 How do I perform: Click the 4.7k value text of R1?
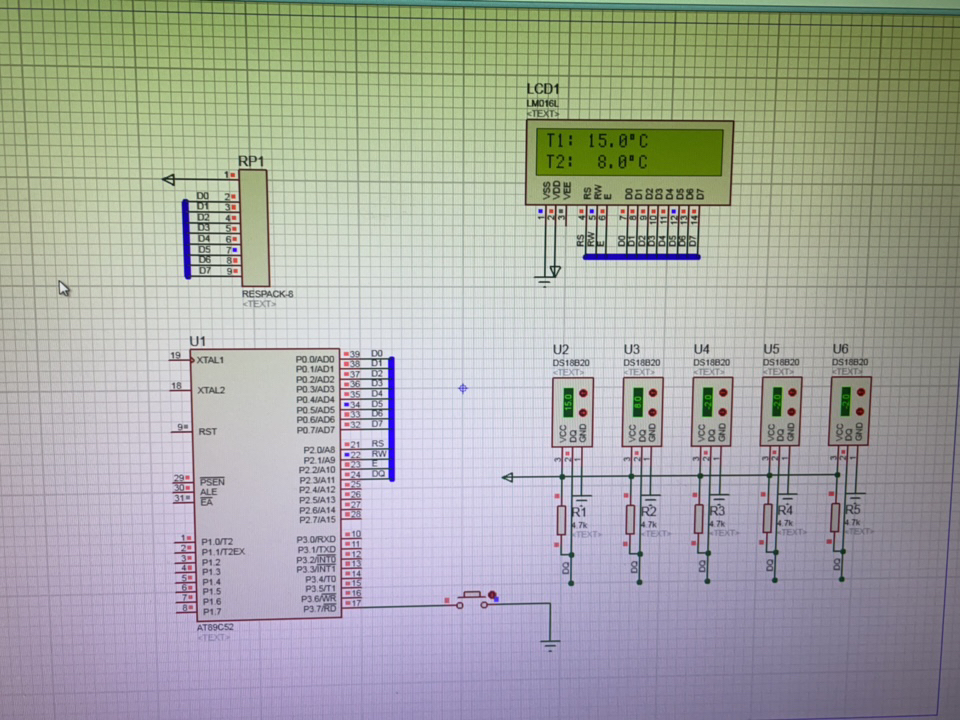pos(580,525)
